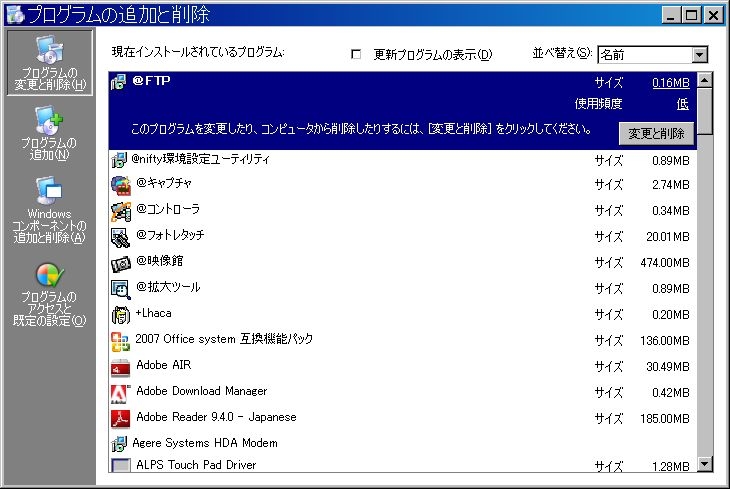
Task: Click the ALPS Touch Pad Driver icon
Action: 121,465
